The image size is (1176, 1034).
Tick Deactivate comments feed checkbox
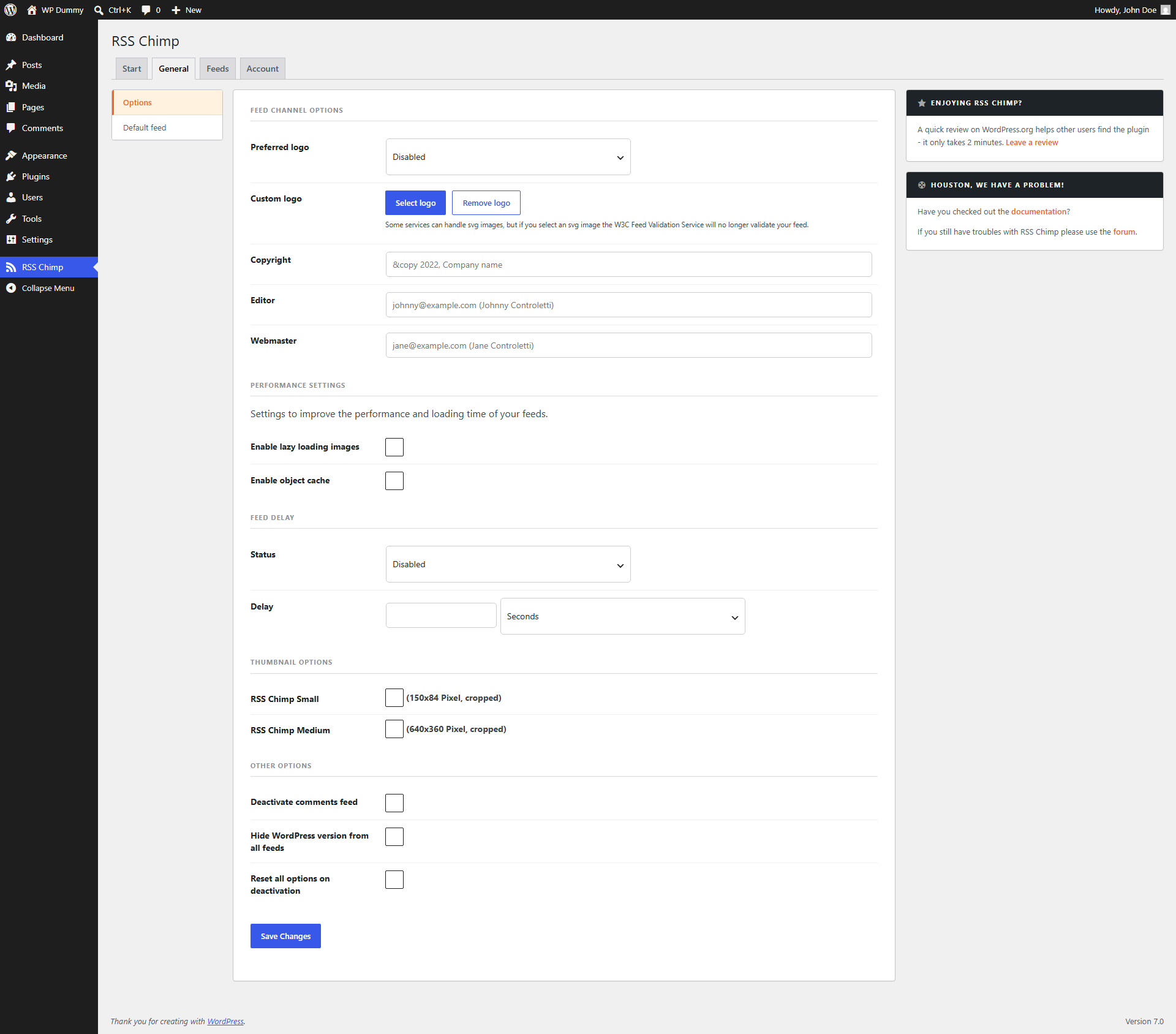pyautogui.click(x=394, y=803)
